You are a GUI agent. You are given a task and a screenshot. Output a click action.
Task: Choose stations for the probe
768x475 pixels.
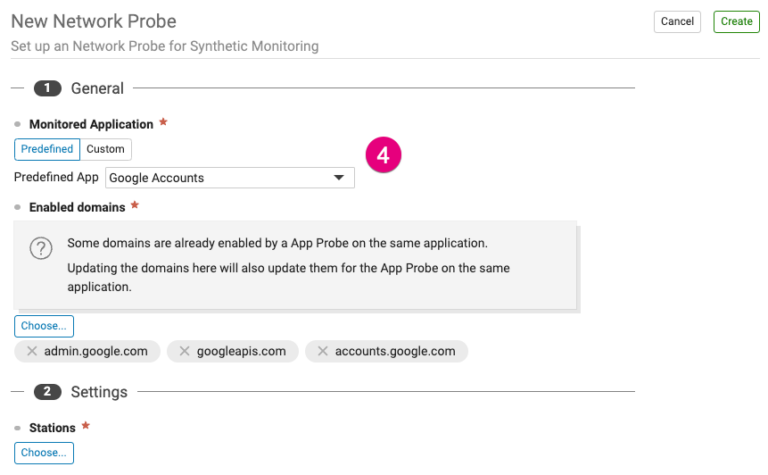click(43, 453)
